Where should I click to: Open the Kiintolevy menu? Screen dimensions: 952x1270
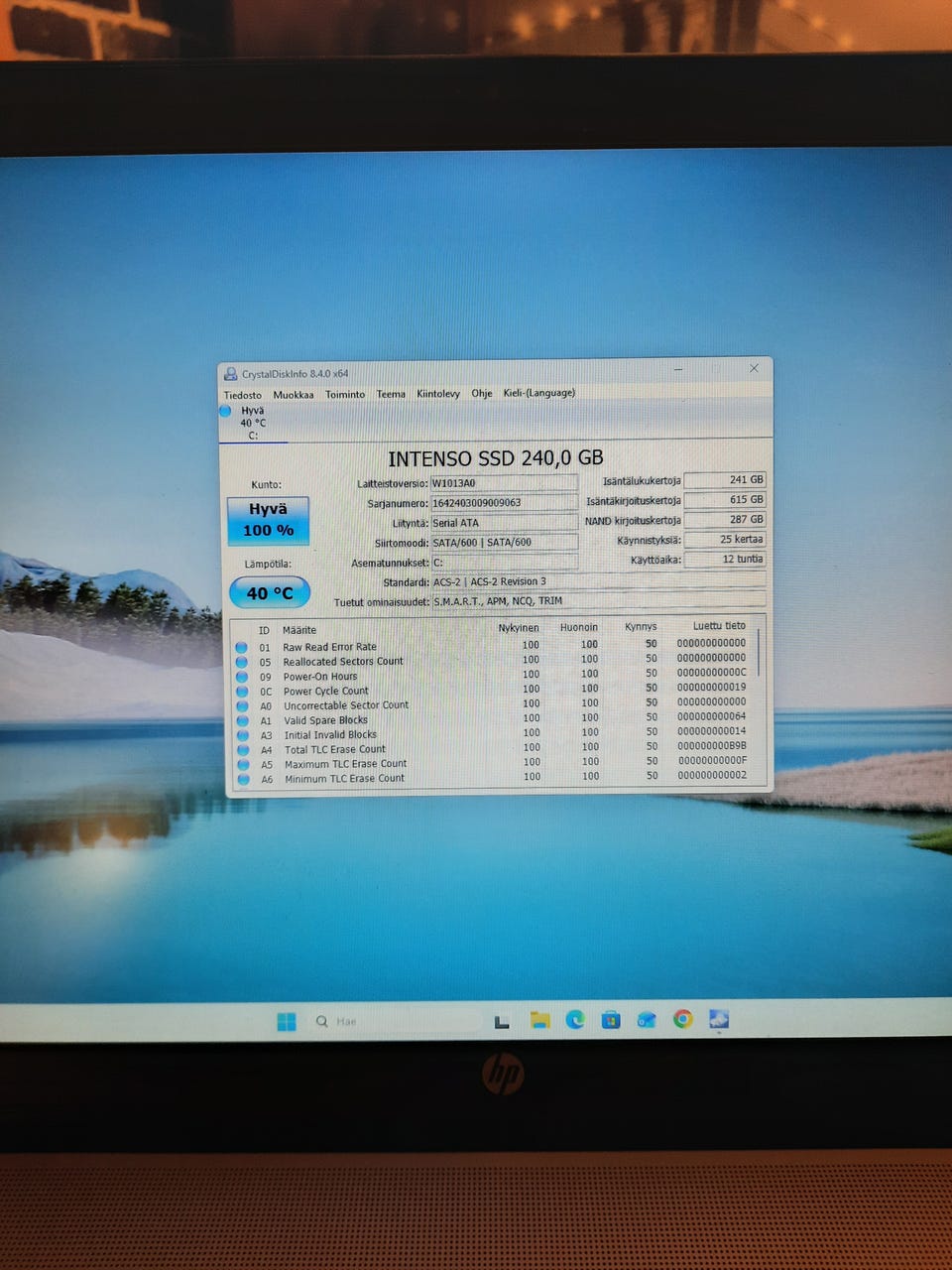(438, 394)
